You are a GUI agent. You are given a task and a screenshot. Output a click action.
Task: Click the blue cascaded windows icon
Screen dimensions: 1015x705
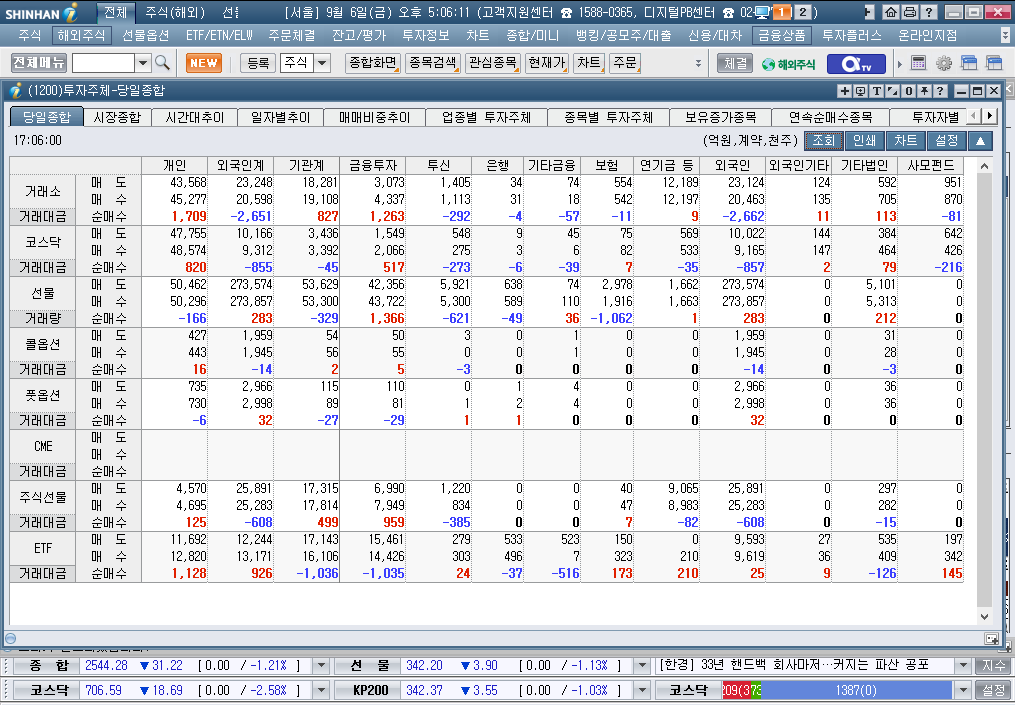coord(969,63)
